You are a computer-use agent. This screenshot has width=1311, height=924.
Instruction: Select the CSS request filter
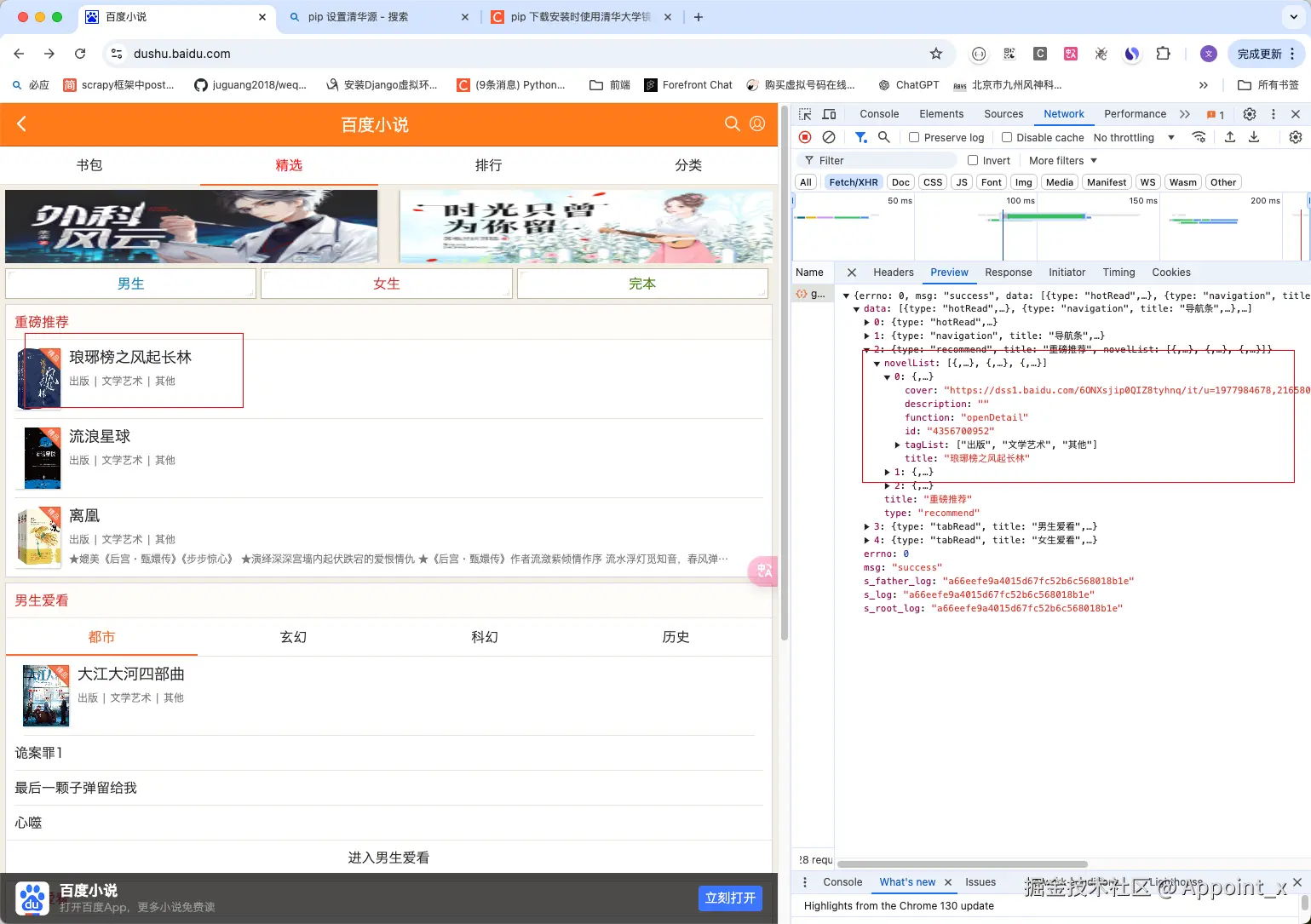point(933,182)
